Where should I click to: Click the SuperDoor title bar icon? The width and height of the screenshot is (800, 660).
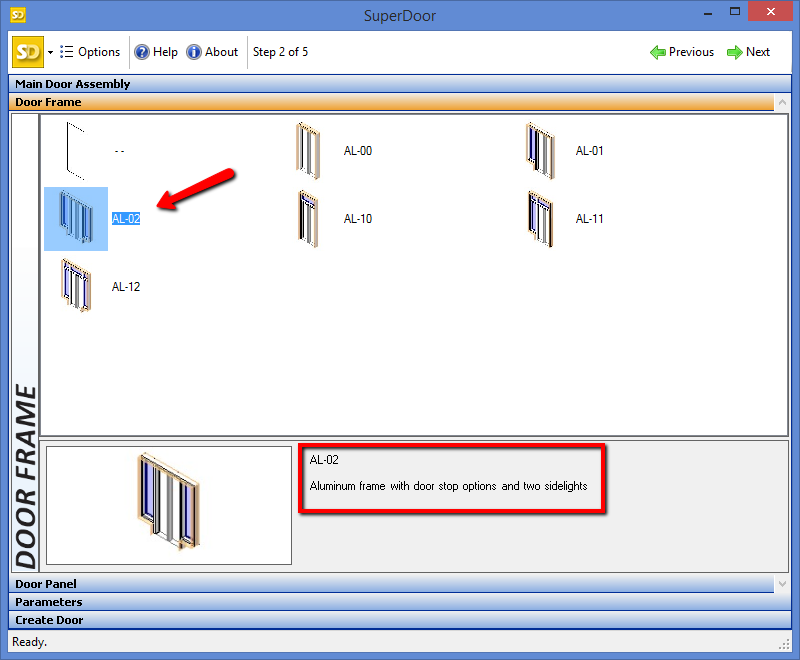18,15
